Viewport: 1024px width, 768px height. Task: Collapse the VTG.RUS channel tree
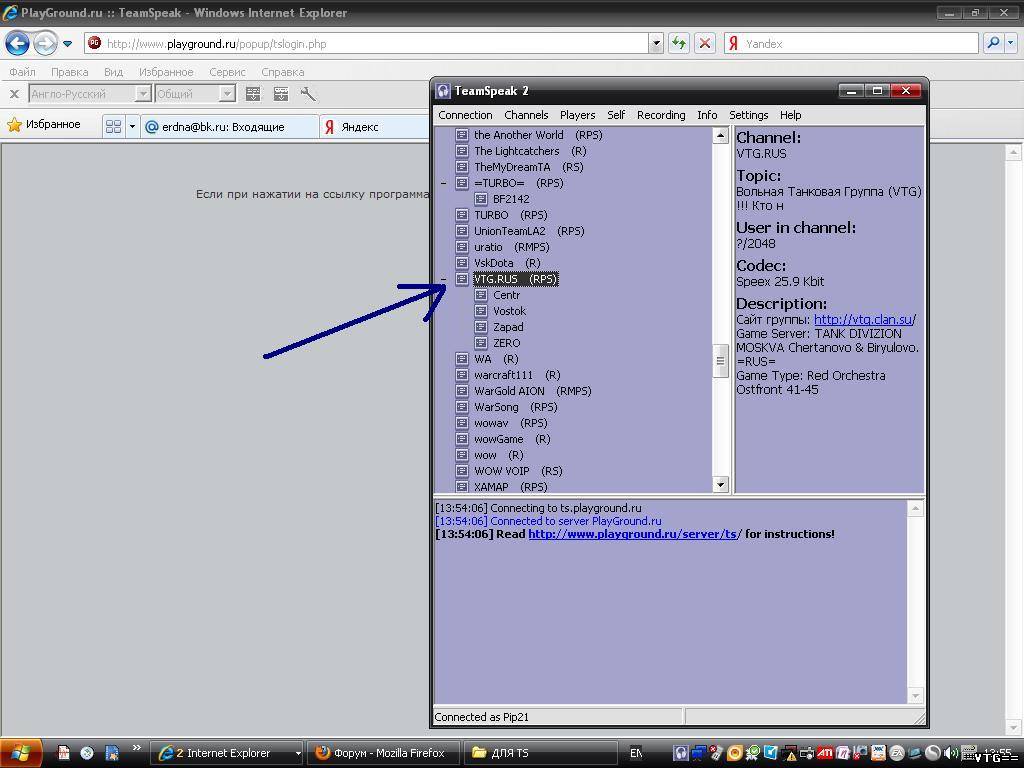[444, 280]
